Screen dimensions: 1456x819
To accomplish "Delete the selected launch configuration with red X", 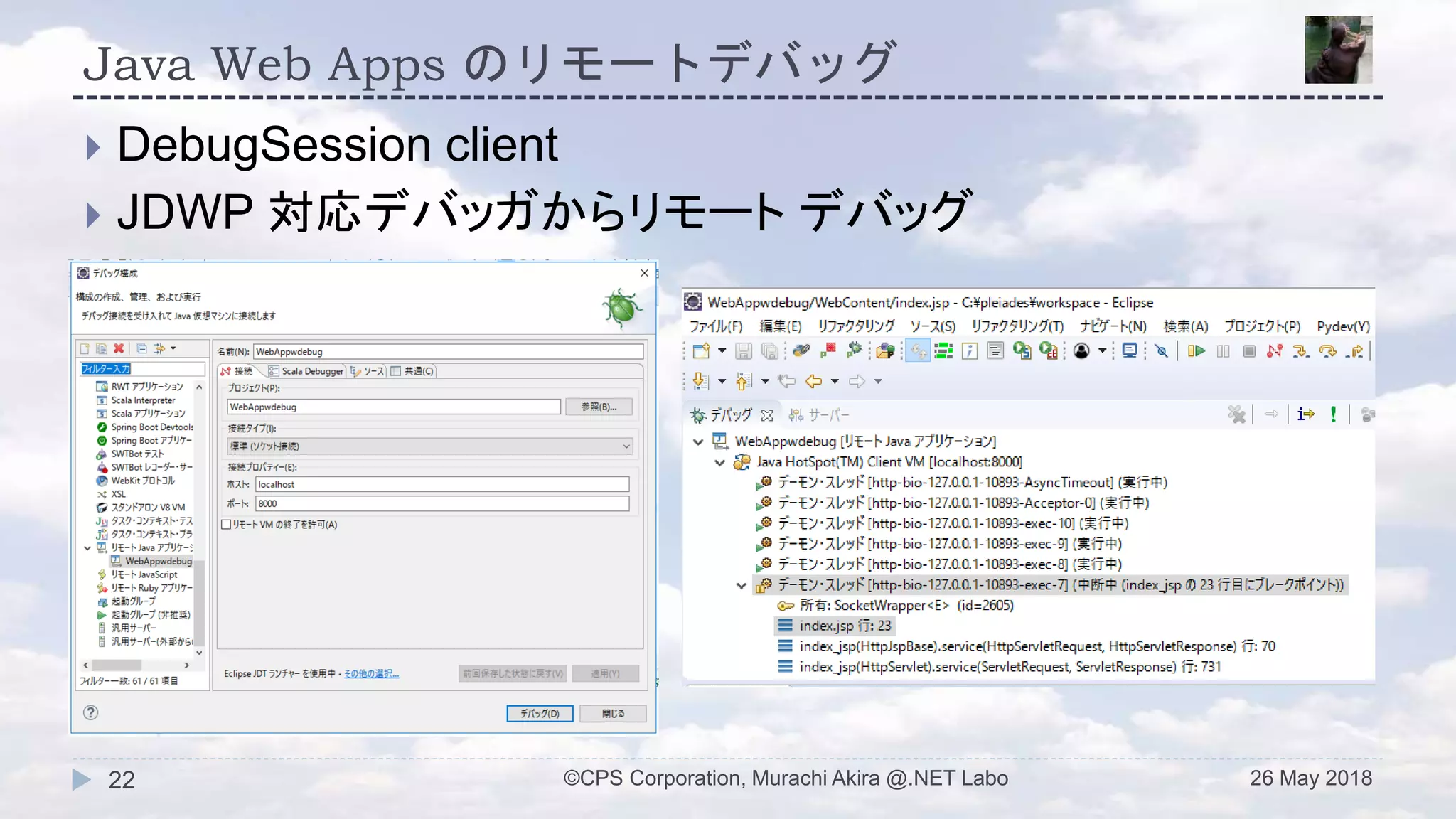I will pos(119,348).
